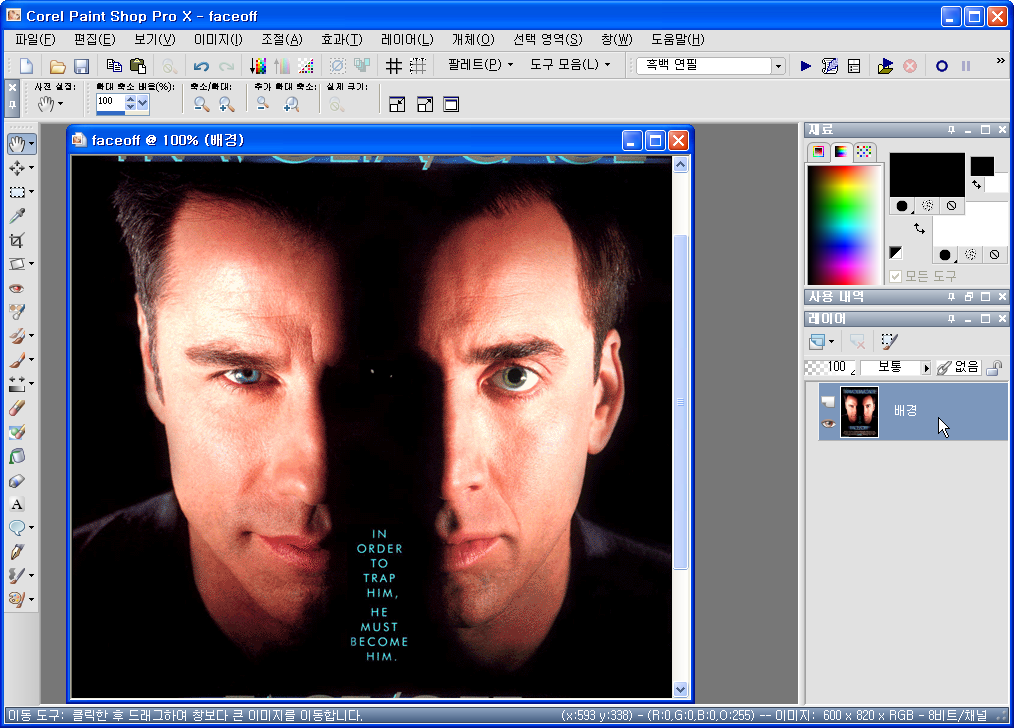Undo the last action
Viewport: 1014px width, 728px height.
tap(201, 66)
